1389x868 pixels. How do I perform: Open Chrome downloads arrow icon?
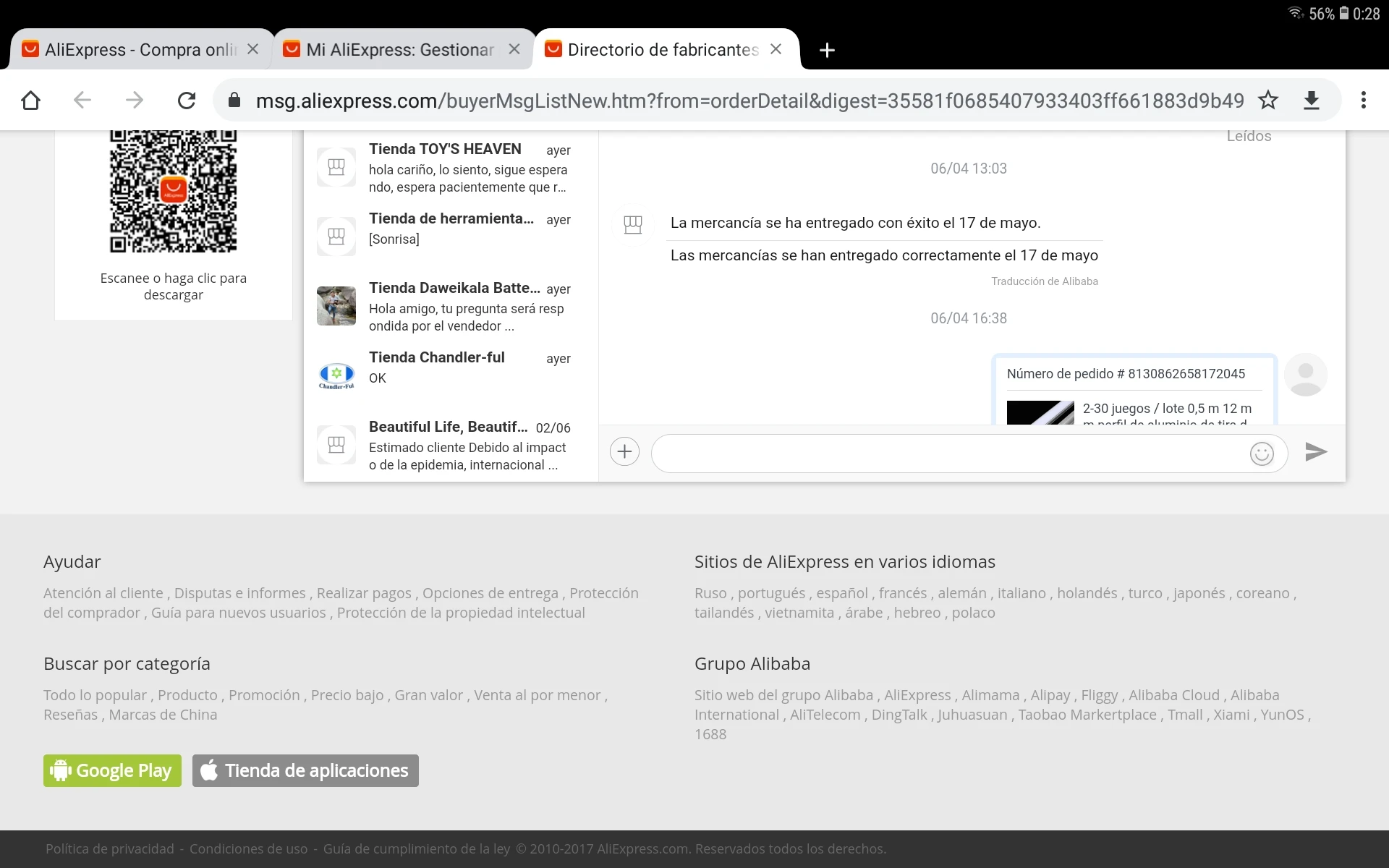1312,100
